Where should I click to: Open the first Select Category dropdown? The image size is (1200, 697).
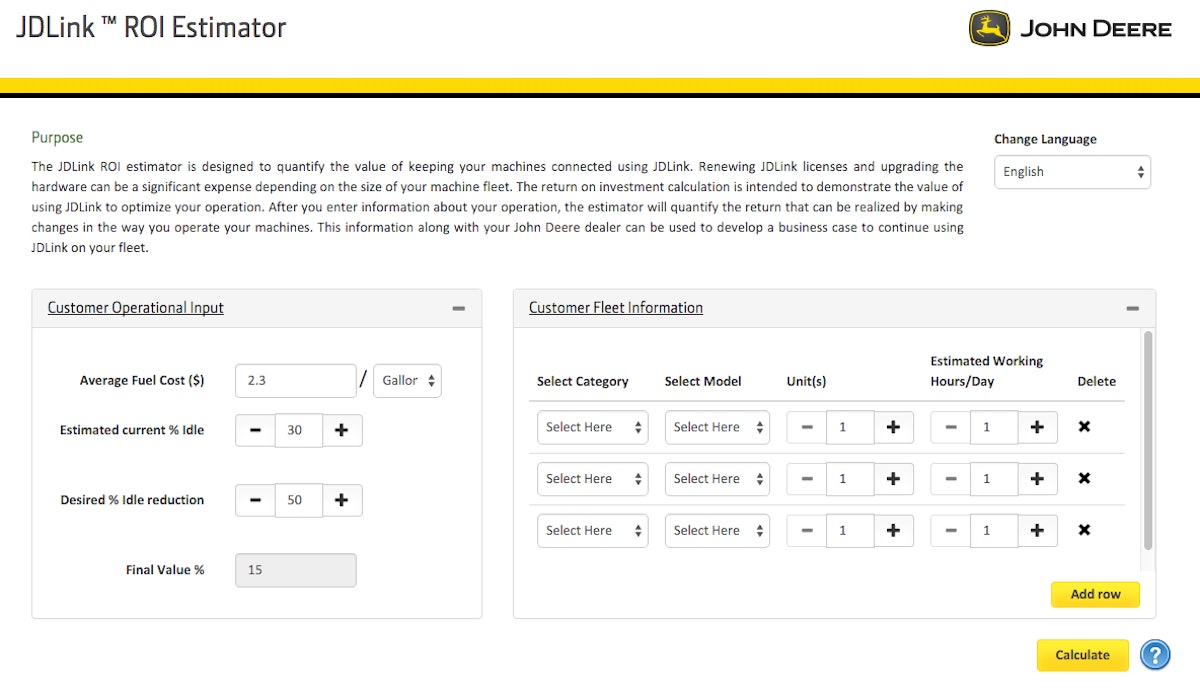tap(592, 427)
